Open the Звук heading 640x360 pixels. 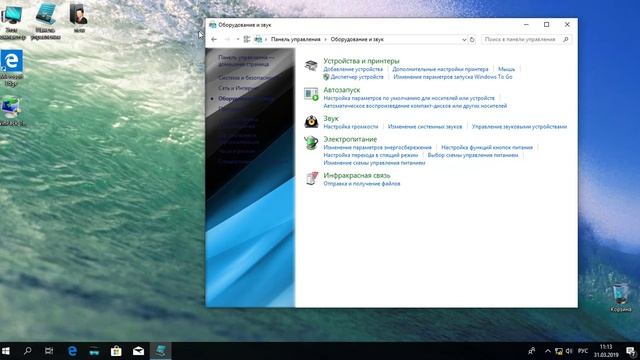pyautogui.click(x=331, y=118)
